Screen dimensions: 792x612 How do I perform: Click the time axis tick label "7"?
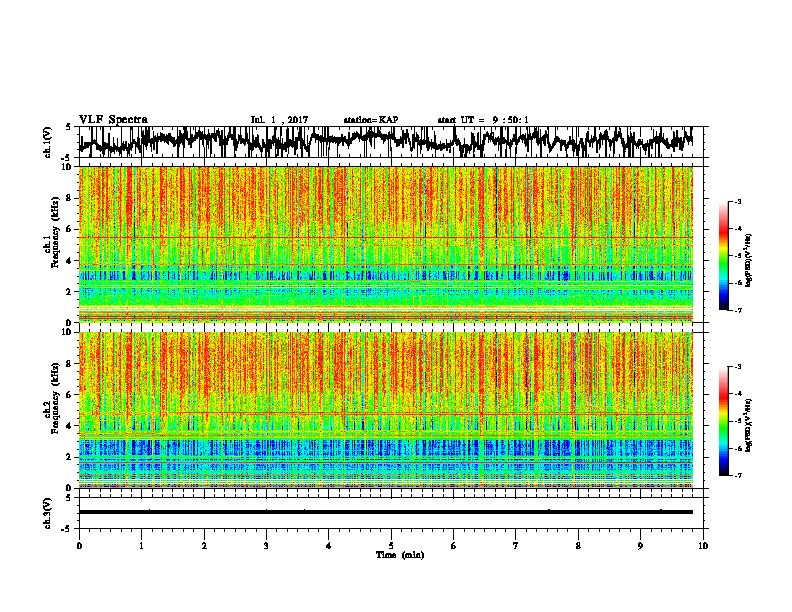[x=516, y=546]
